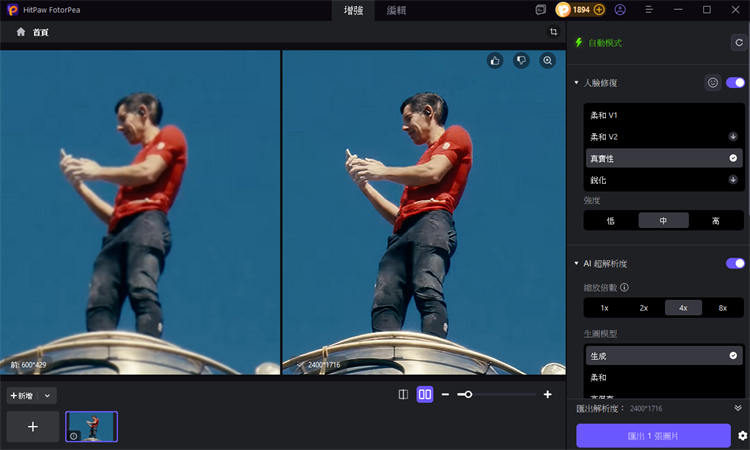The image size is (750, 450).
Task: Collapse the AI 超解析度 section
Action: click(576, 263)
